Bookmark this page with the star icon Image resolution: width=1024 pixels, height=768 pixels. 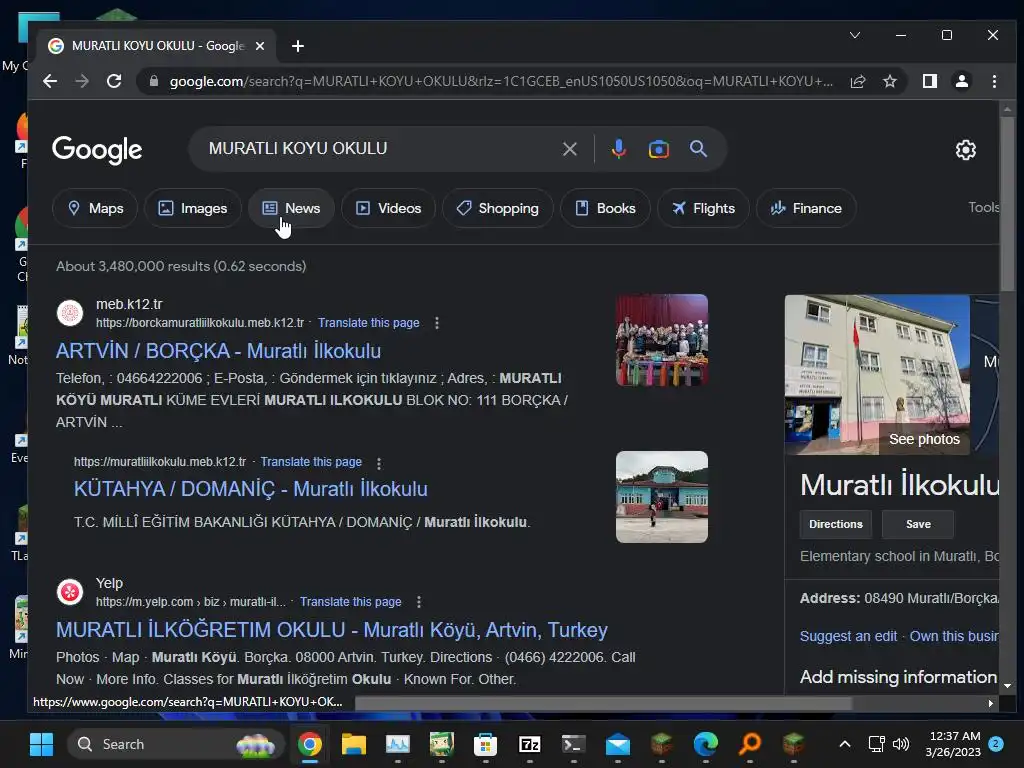point(889,81)
